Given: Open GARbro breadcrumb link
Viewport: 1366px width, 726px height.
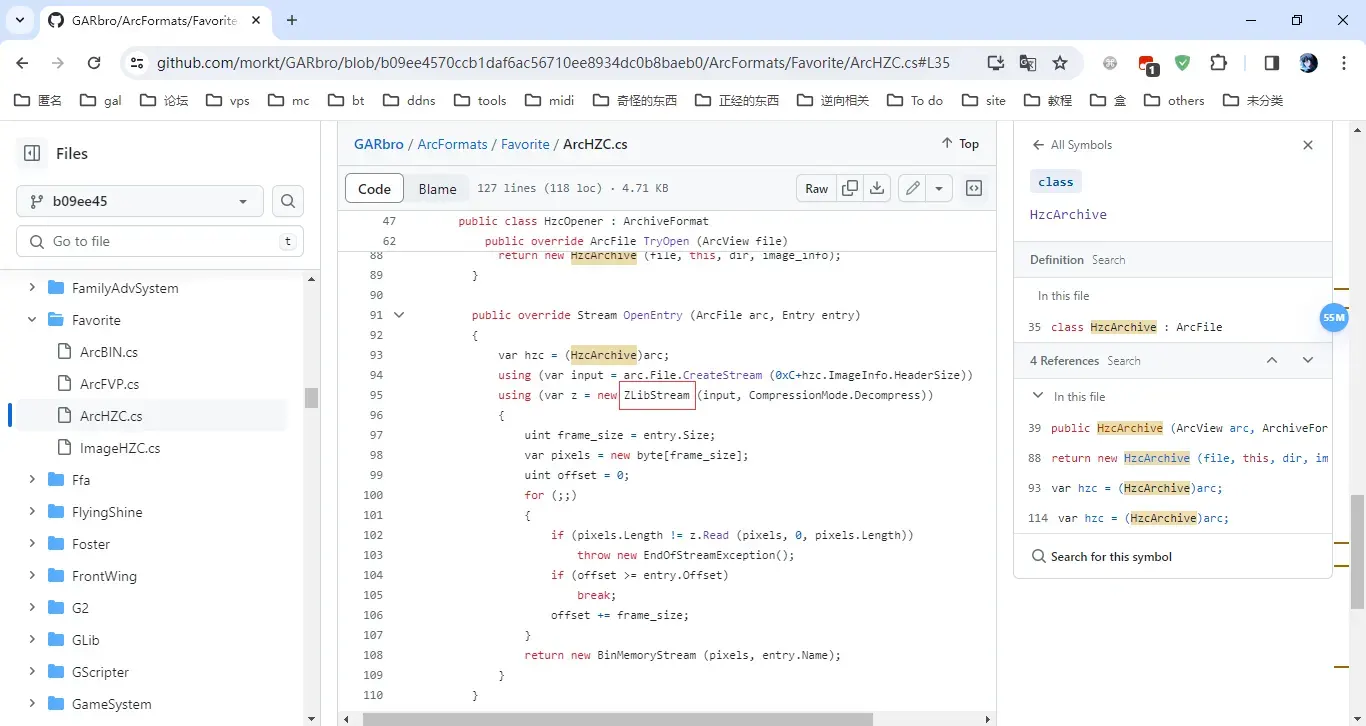Looking at the screenshot, I should [x=379, y=144].
